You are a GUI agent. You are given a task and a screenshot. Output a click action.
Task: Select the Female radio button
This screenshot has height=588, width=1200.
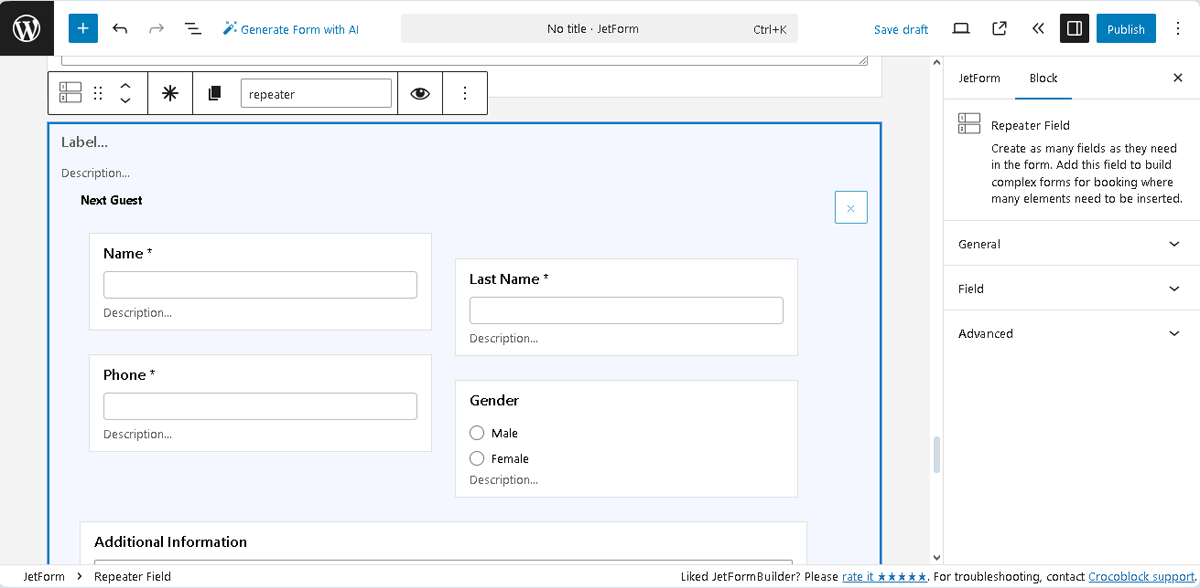[x=477, y=459]
